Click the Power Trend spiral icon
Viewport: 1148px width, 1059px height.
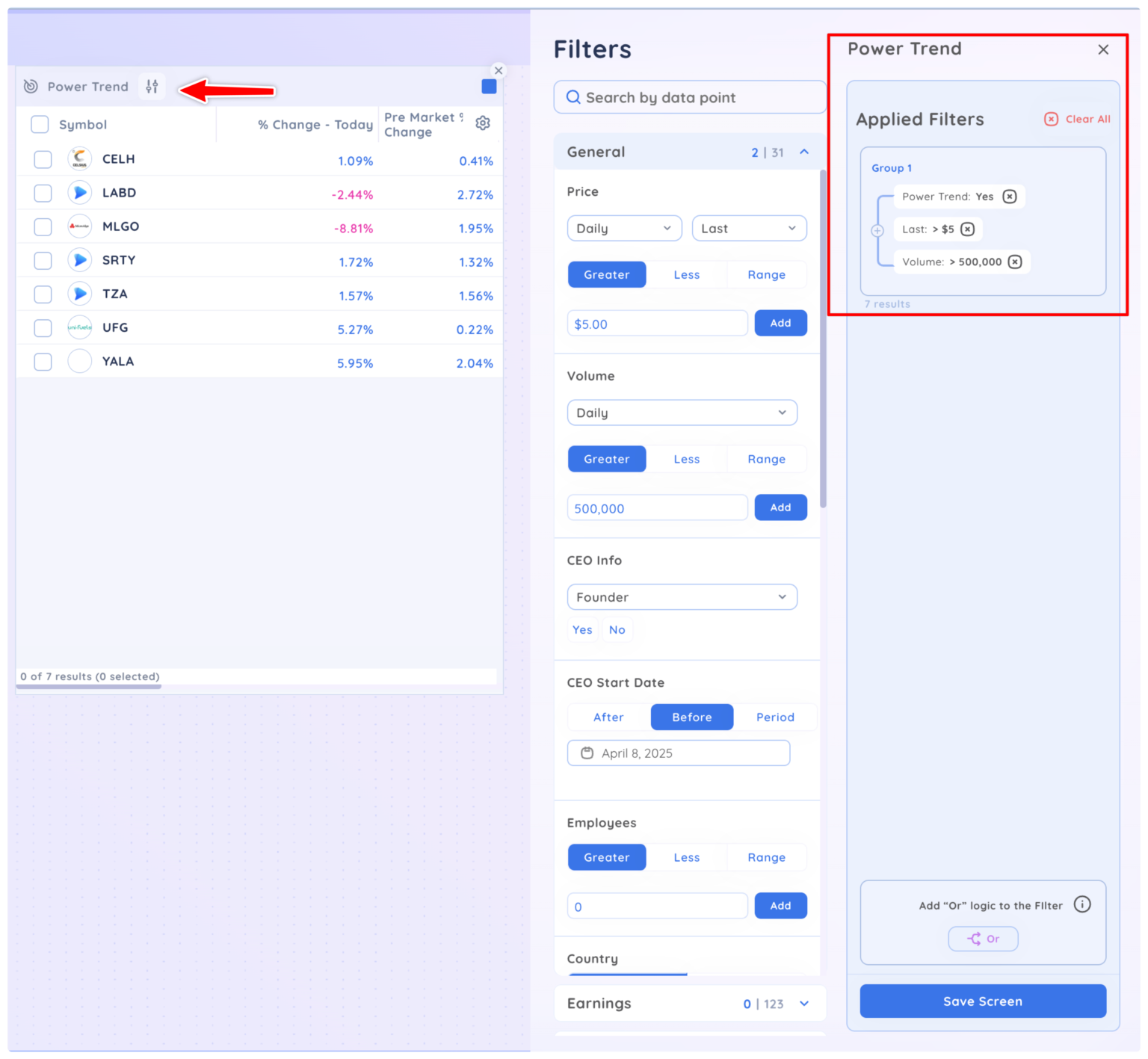(x=30, y=86)
